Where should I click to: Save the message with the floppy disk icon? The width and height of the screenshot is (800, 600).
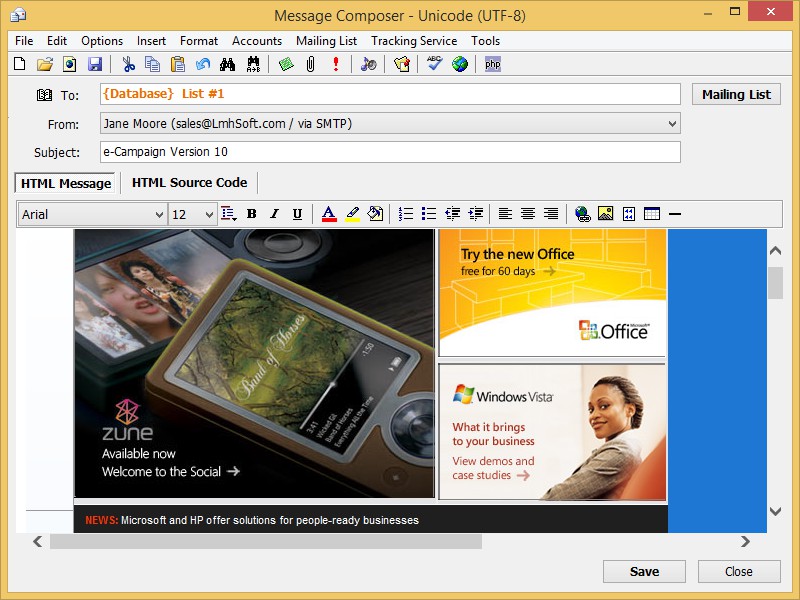pyautogui.click(x=95, y=64)
